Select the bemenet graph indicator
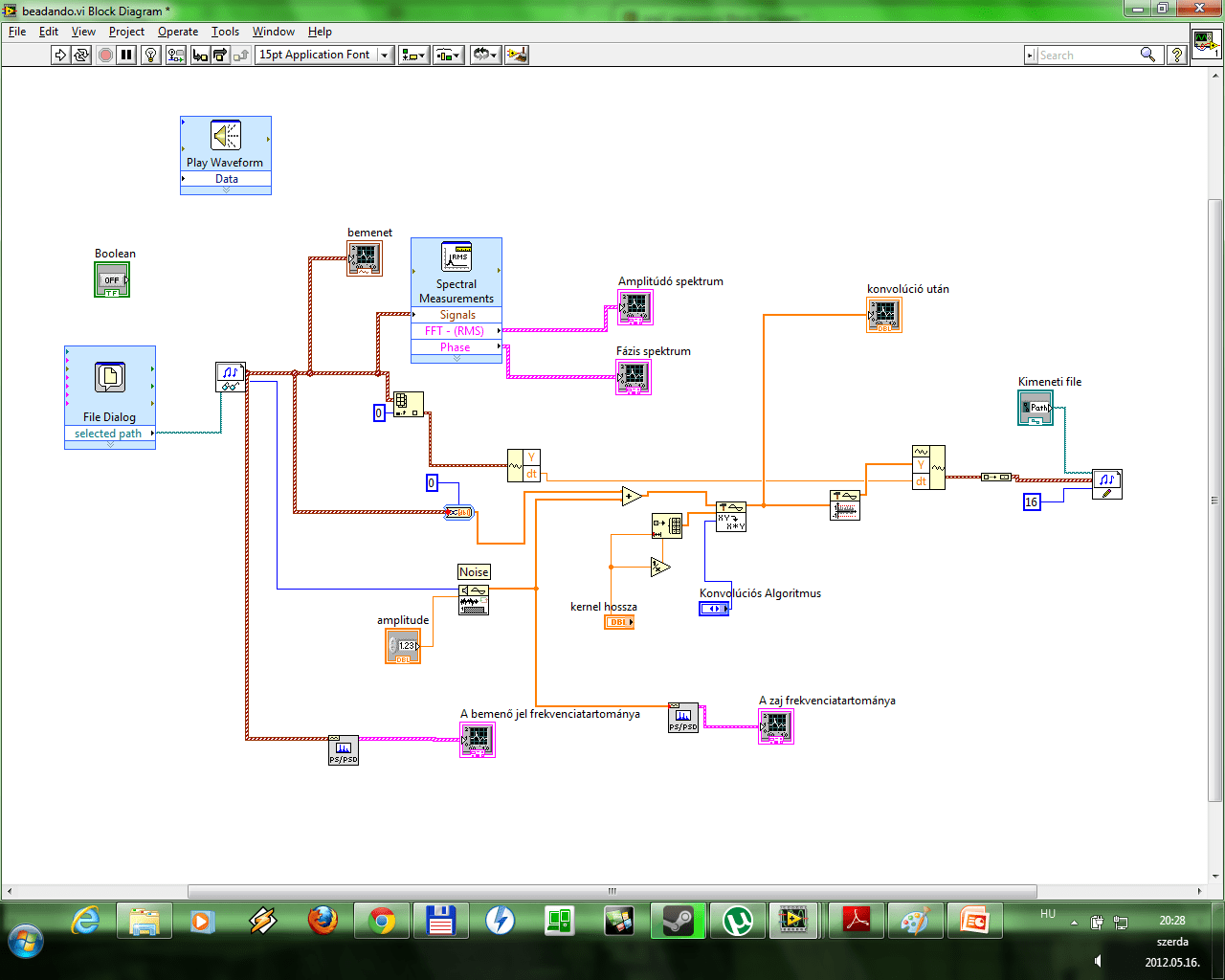 tap(365, 258)
